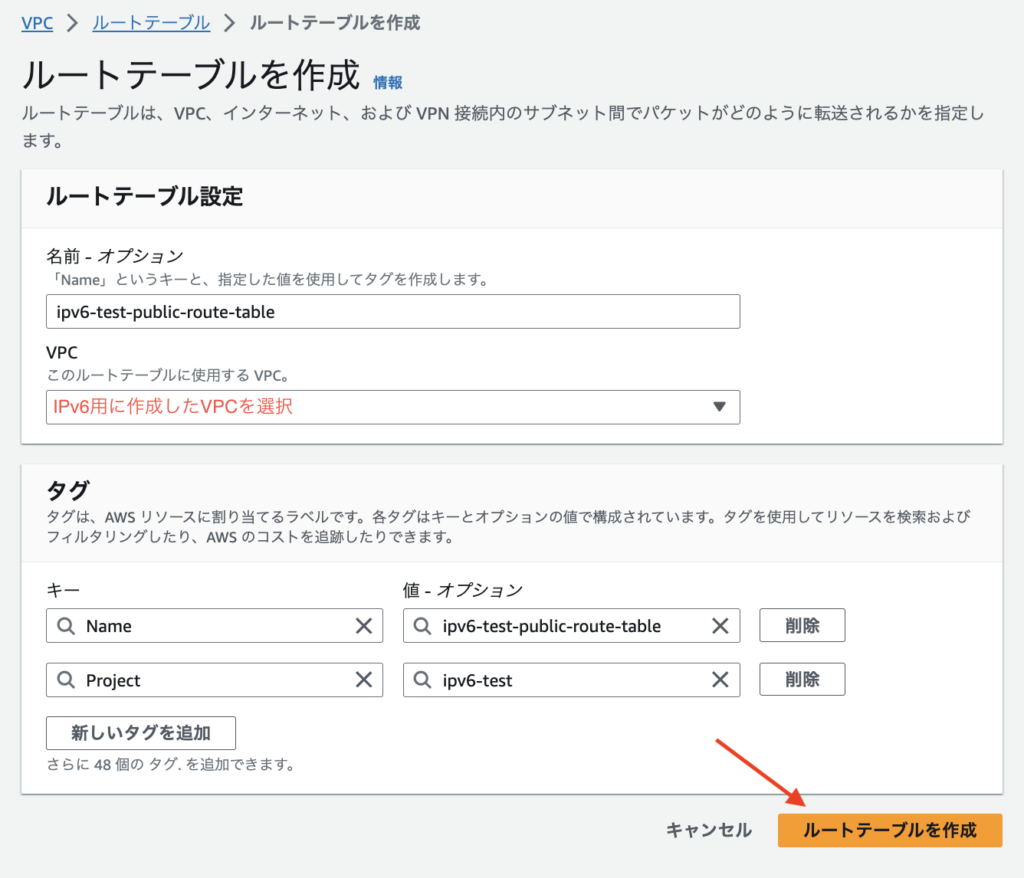Go to ルートテーブル breadcrumb link
This screenshot has width=1024, height=878.
151,23
